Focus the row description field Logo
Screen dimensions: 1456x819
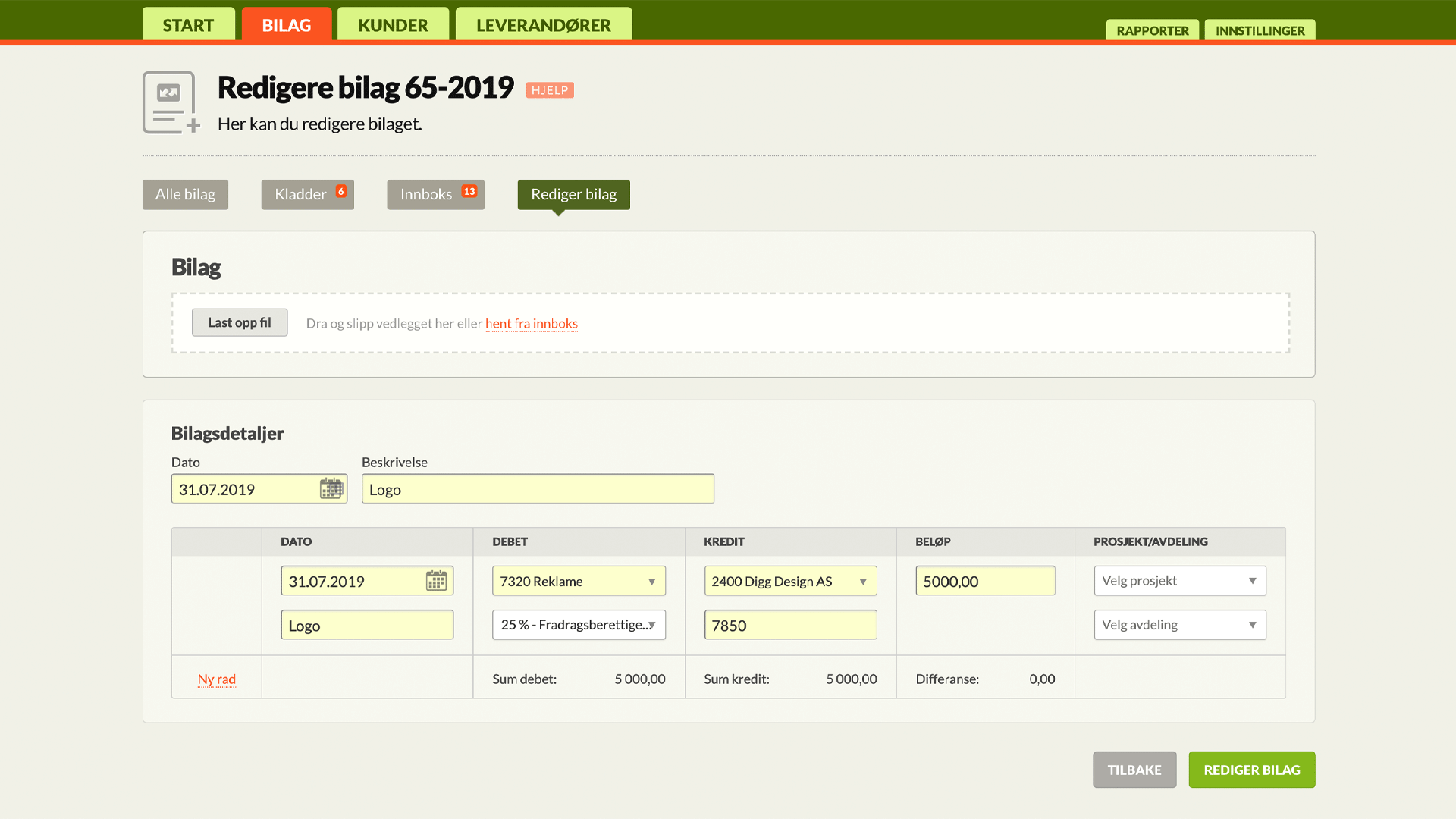pyautogui.click(x=367, y=625)
